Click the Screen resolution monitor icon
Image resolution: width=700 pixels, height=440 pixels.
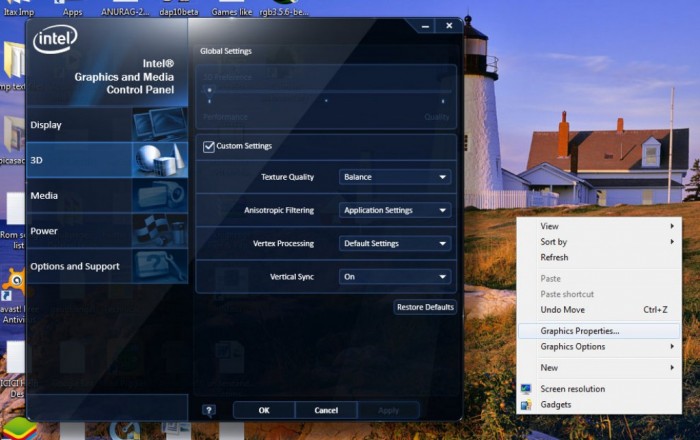coord(526,389)
